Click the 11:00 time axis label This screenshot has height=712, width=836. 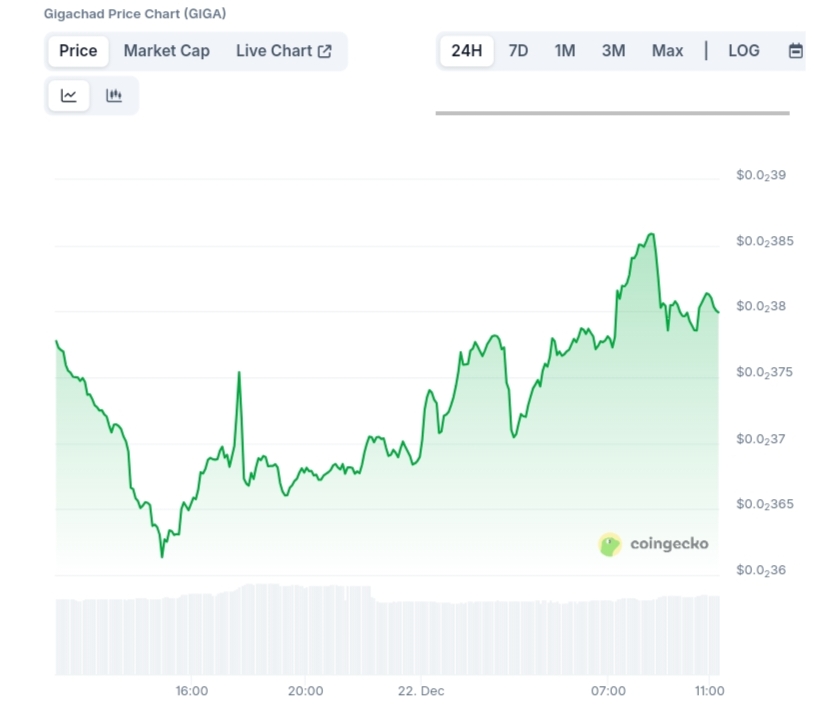pos(709,691)
